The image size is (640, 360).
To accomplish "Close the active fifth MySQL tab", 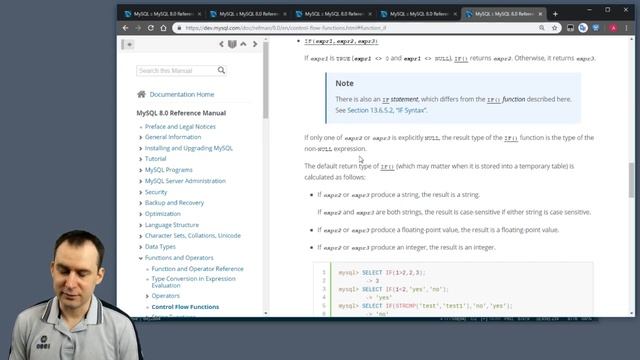I will [x=540, y=14].
